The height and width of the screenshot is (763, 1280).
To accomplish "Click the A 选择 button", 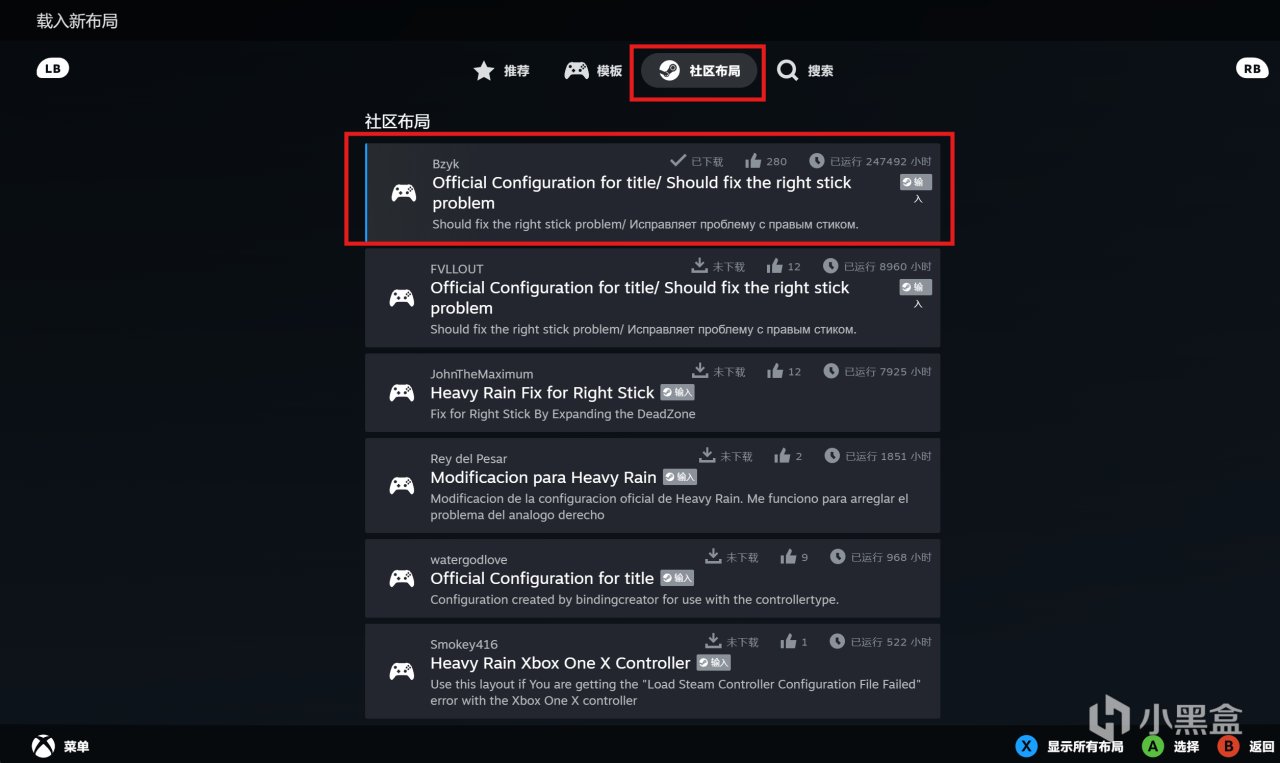I will click(1170, 746).
